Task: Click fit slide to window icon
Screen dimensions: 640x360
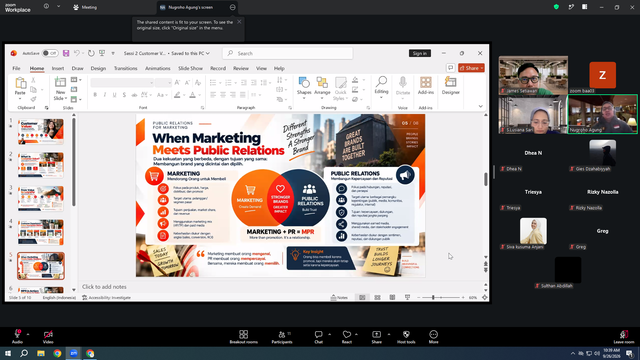Action: pyautogui.click(x=484, y=298)
